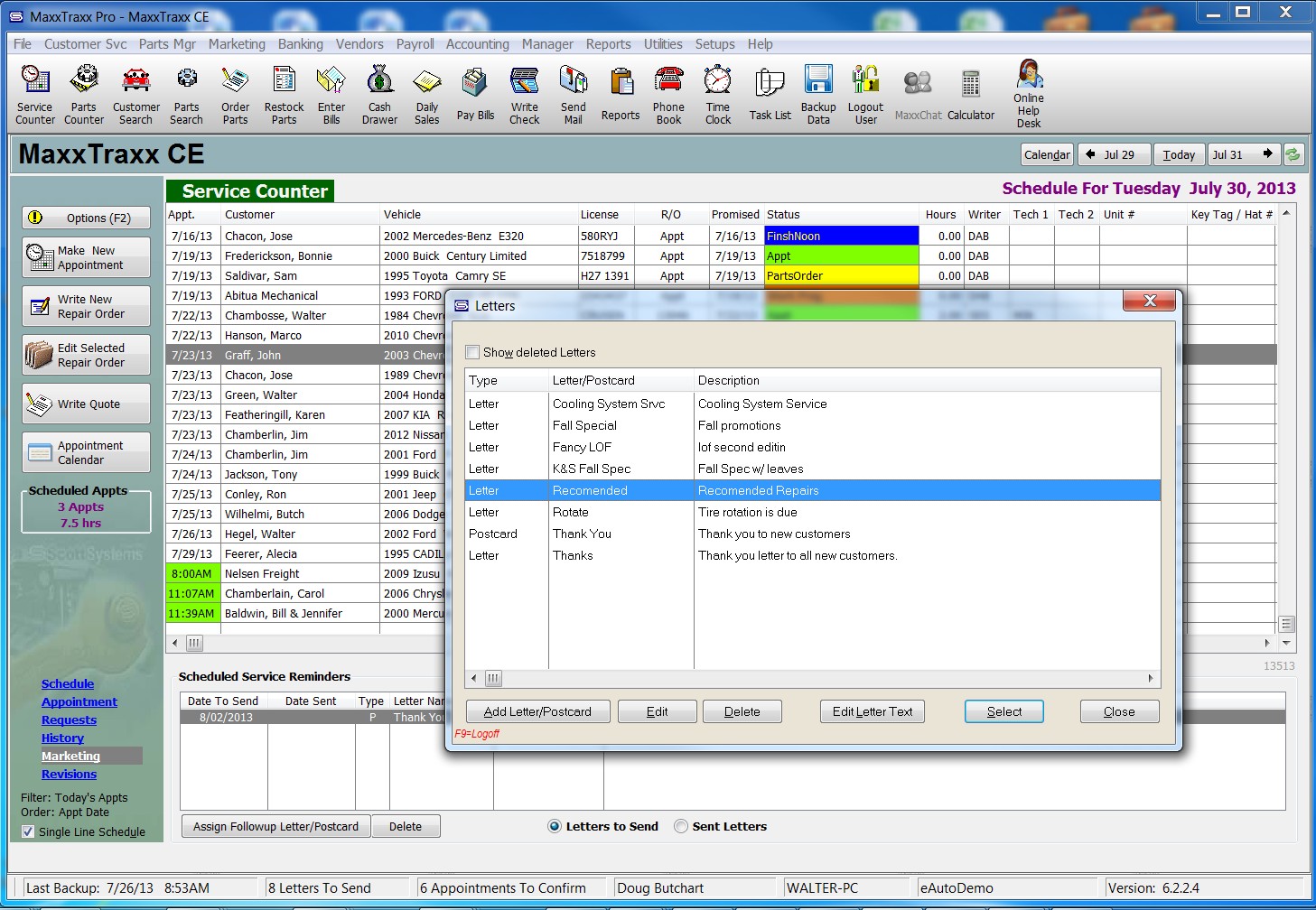Click the blue FinshNoon status cell
The width and height of the screenshot is (1316, 910).
coord(841,236)
